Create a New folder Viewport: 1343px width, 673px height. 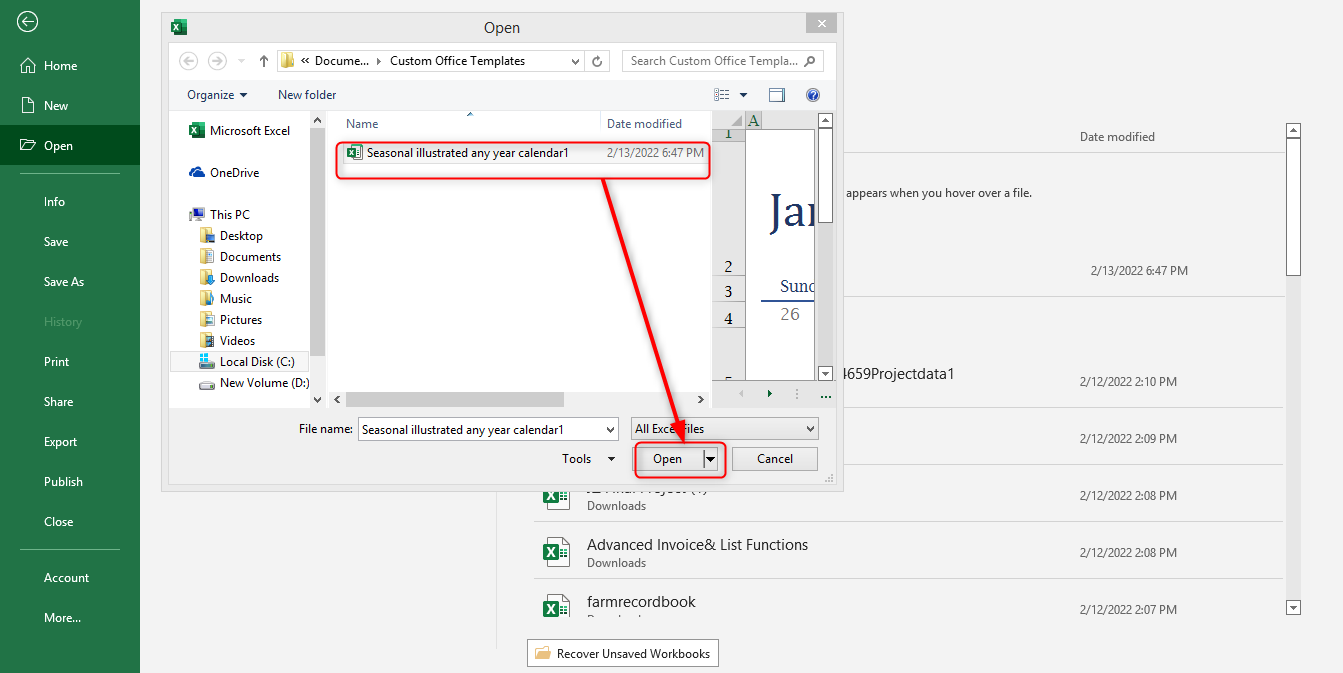click(306, 94)
